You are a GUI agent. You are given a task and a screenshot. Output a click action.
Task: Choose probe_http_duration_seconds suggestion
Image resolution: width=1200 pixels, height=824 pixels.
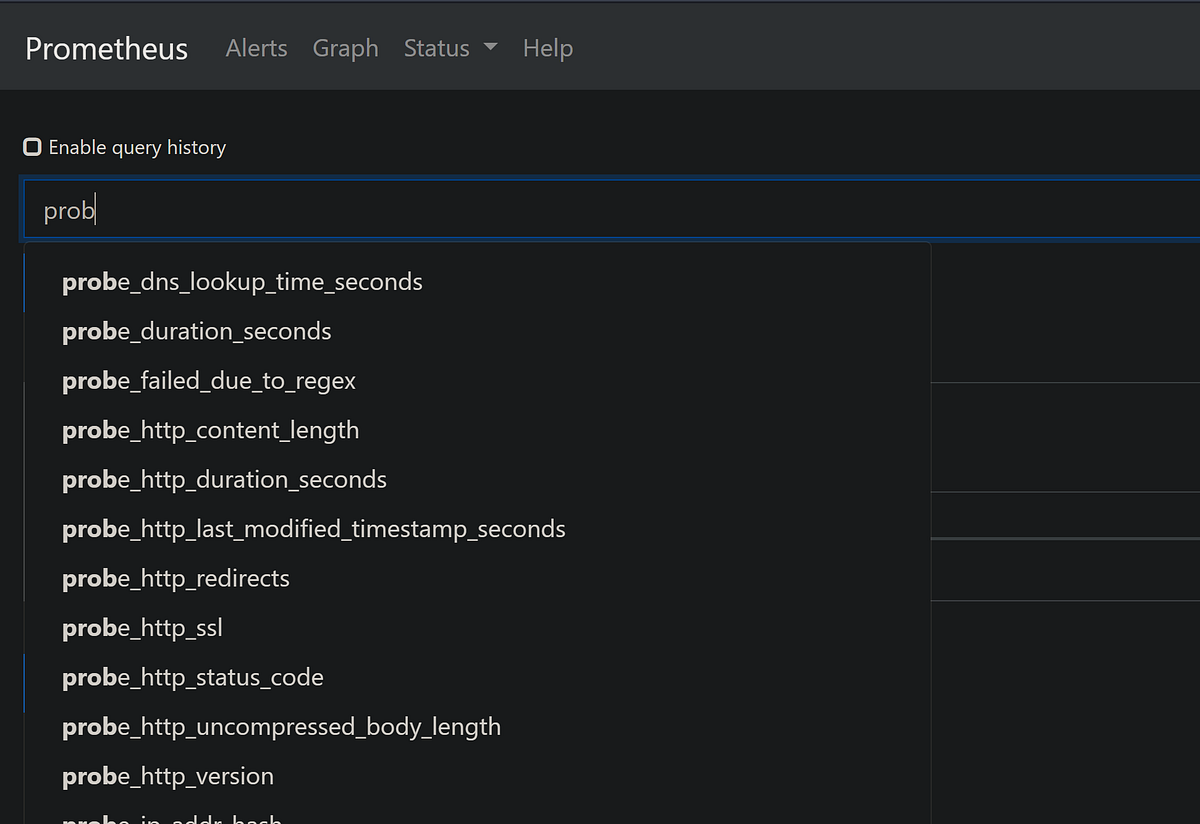point(224,479)
